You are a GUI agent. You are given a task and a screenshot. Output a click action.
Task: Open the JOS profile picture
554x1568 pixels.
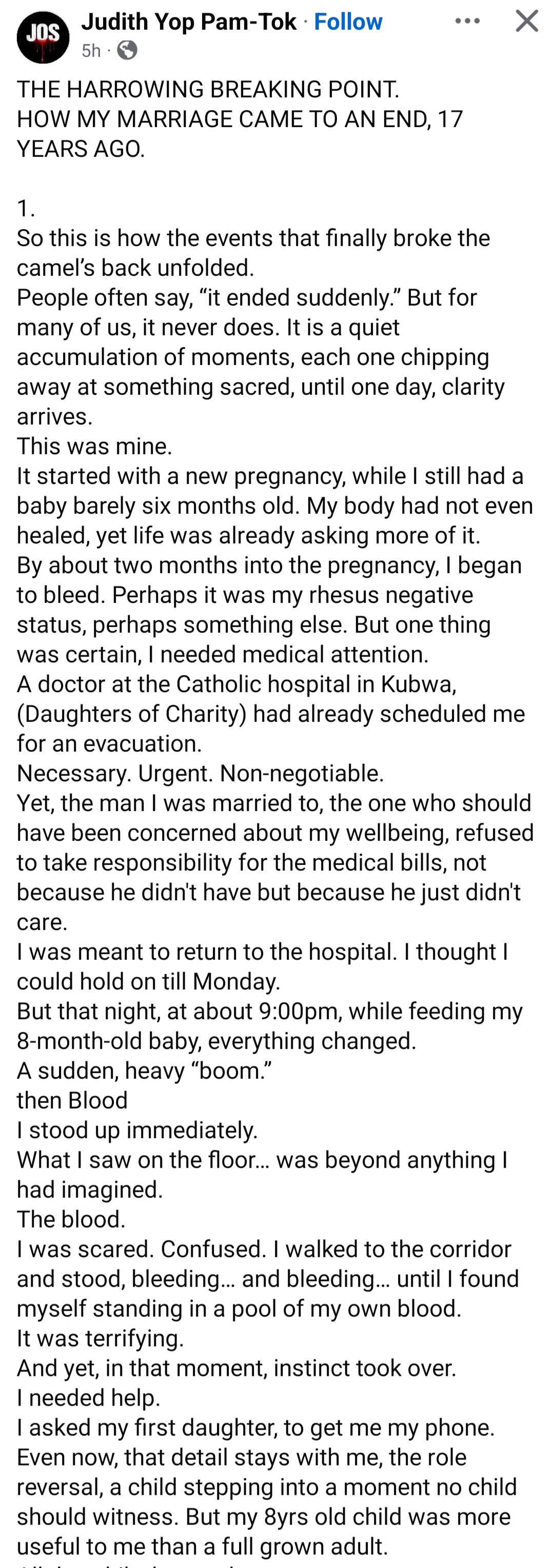(43, 37)
